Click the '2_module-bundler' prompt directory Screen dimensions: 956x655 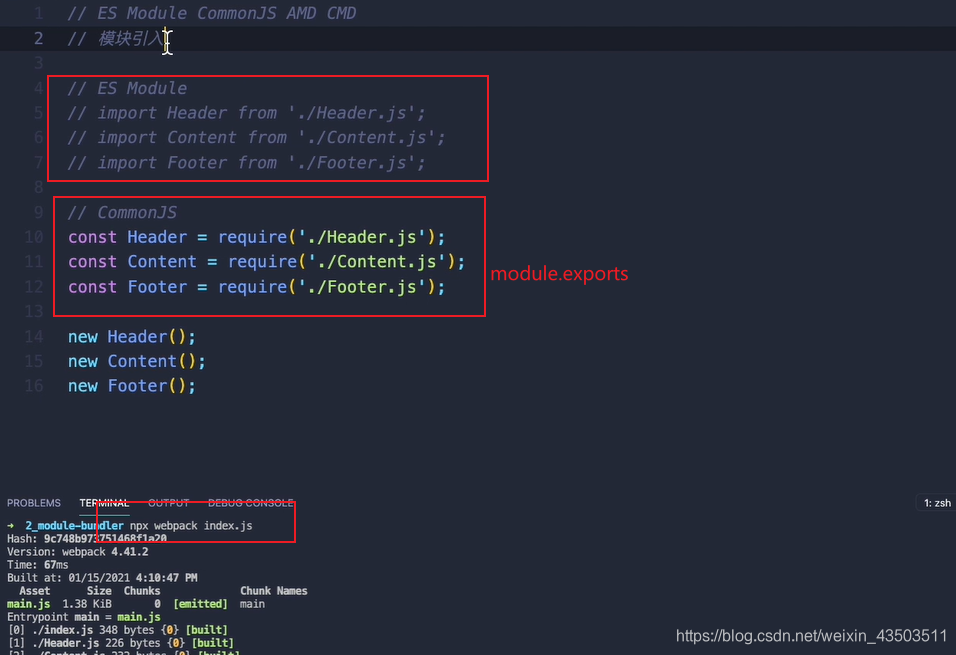coord(74,526)
